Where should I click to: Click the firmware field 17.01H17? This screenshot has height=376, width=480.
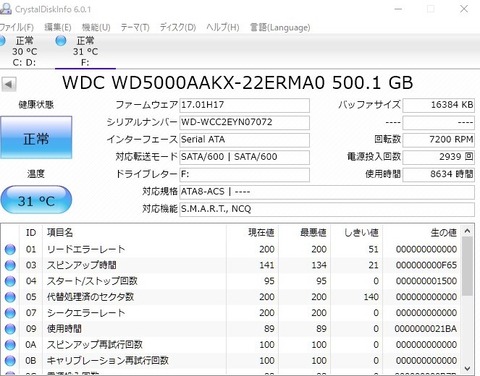click(244, 105)
